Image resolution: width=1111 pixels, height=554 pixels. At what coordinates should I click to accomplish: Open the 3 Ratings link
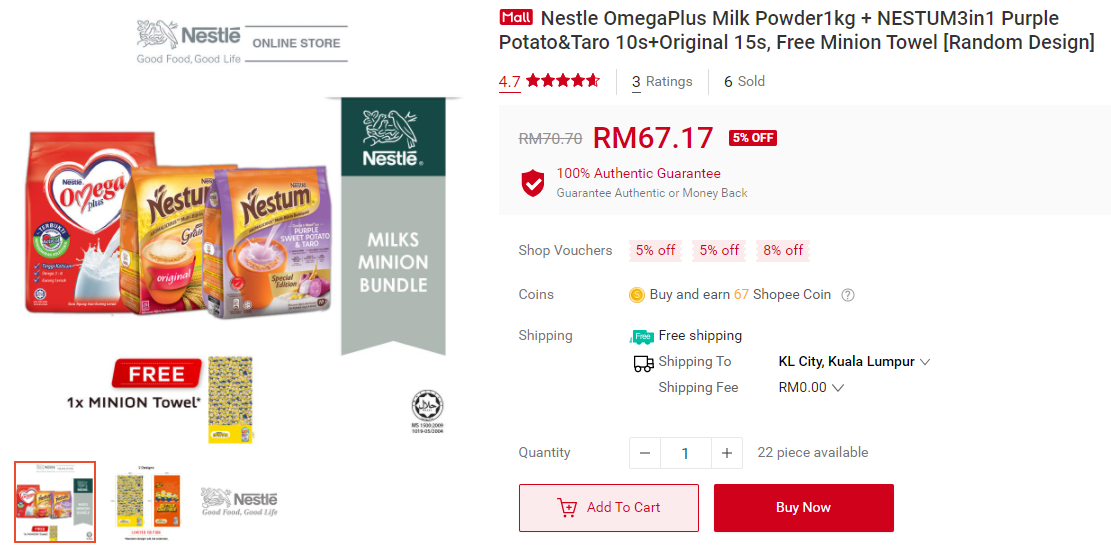coord(662,81)
